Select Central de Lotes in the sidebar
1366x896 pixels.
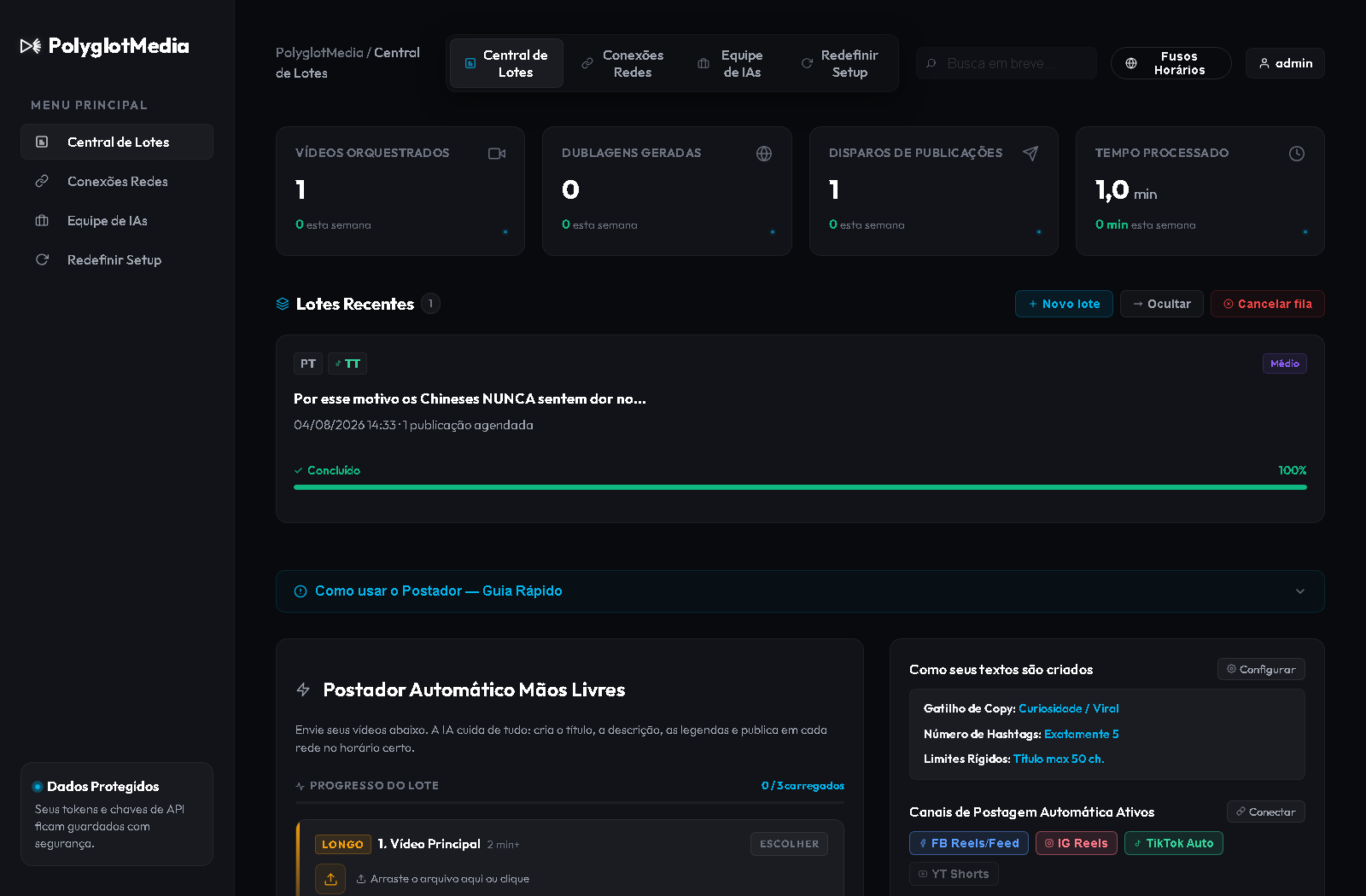(117, 142)
